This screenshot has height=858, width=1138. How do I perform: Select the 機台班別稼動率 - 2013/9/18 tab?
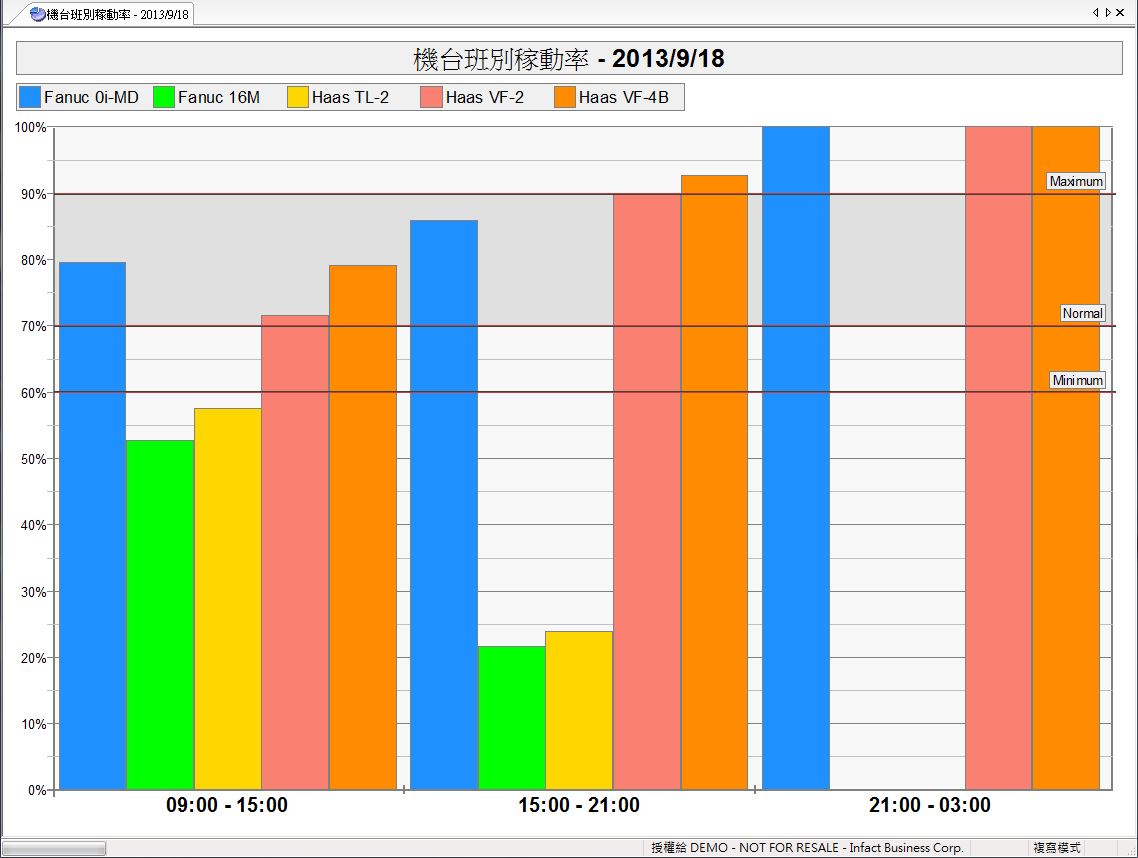(x=109, y=14)
